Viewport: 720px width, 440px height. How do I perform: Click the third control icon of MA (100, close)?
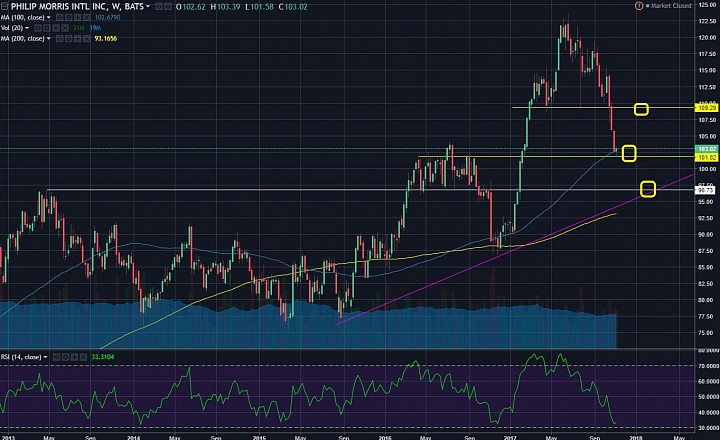point(77,17)
